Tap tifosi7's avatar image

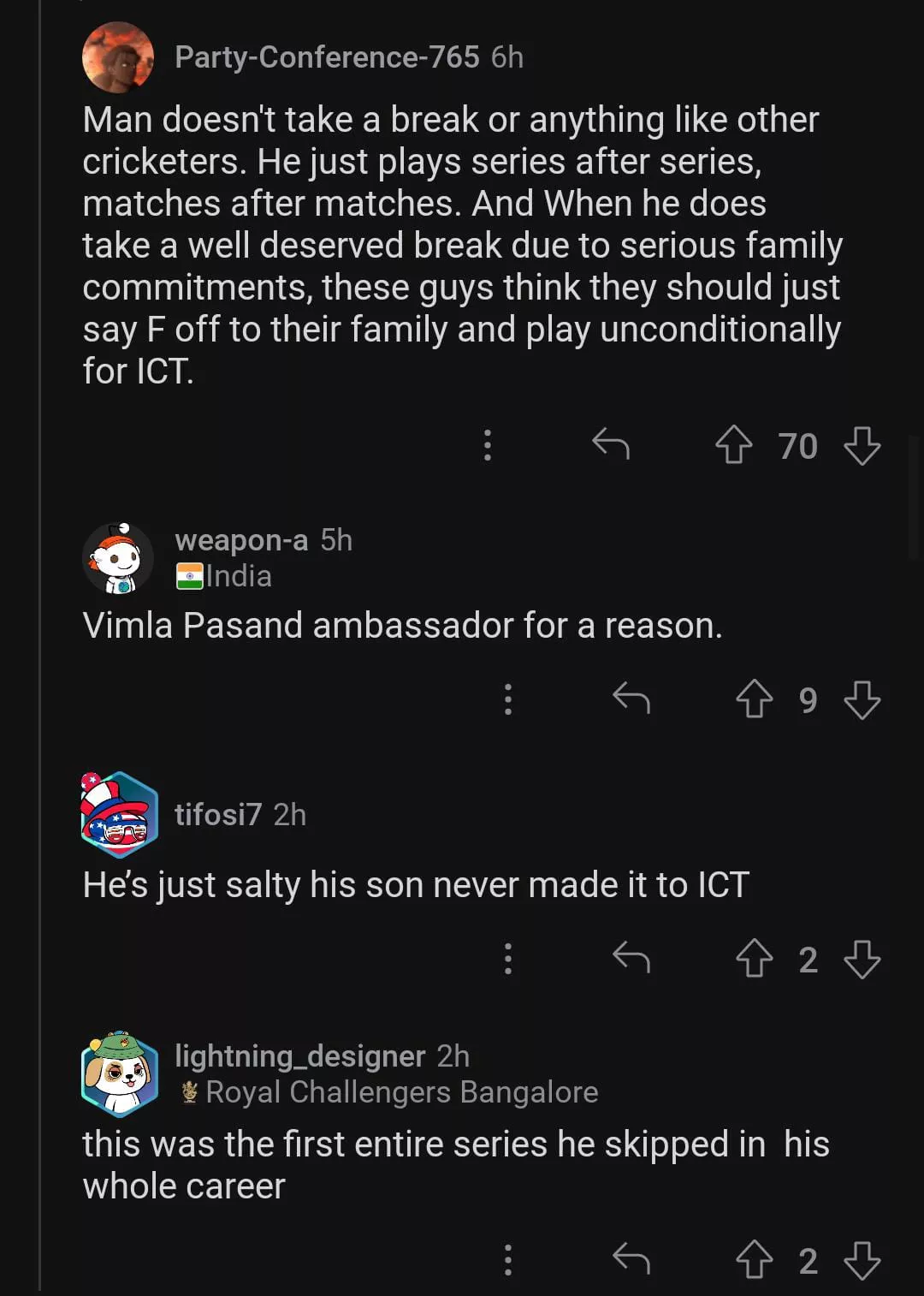[x=119, y=814]
